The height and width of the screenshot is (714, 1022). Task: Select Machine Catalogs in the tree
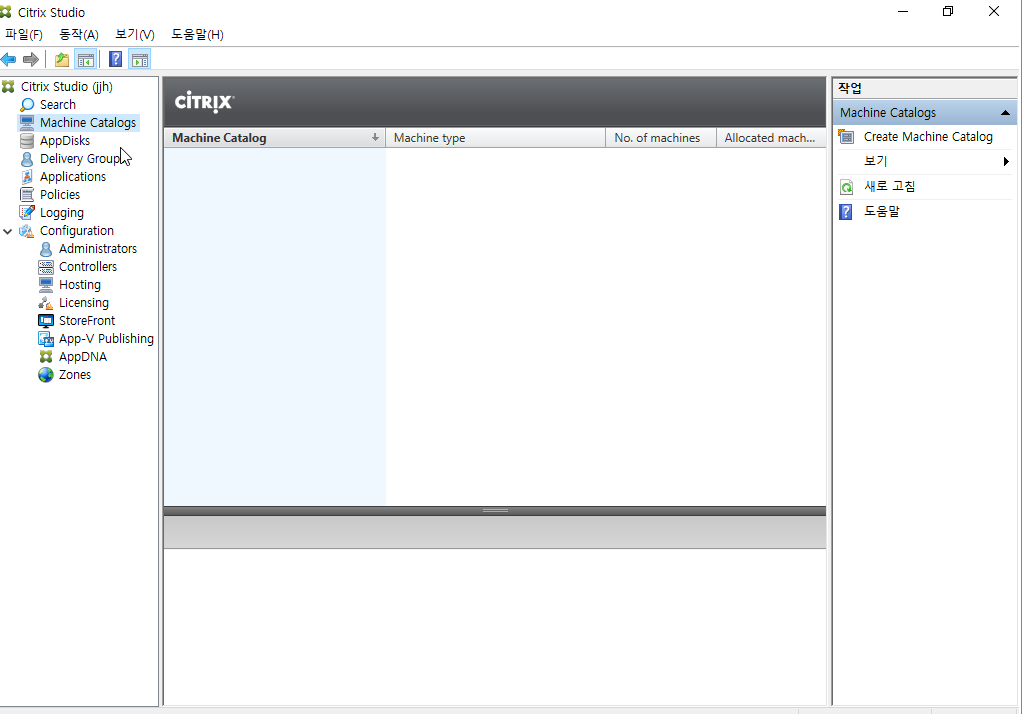[x=88, y=123]
